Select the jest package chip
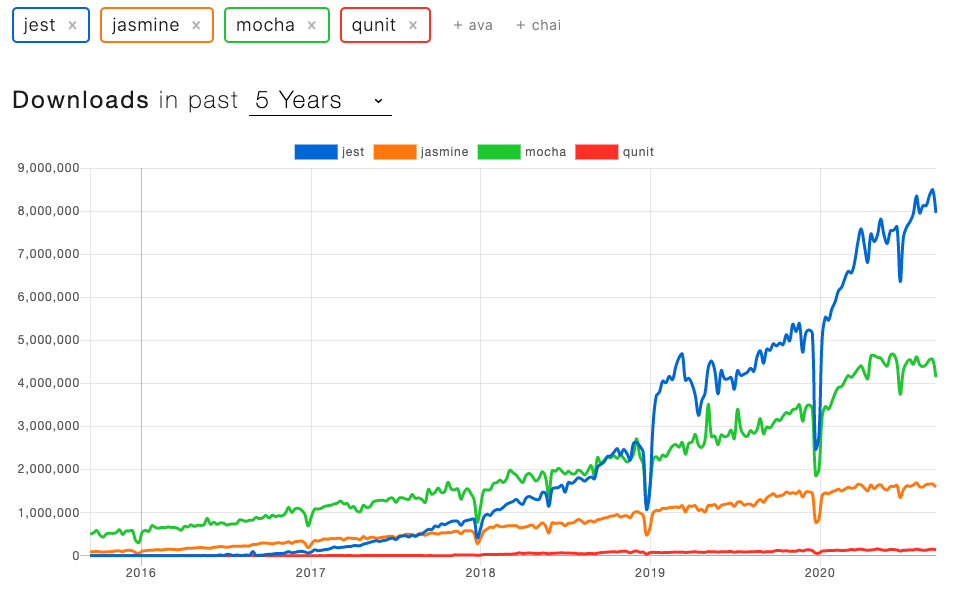Viewport: 977px width, 612px height. 38,25
